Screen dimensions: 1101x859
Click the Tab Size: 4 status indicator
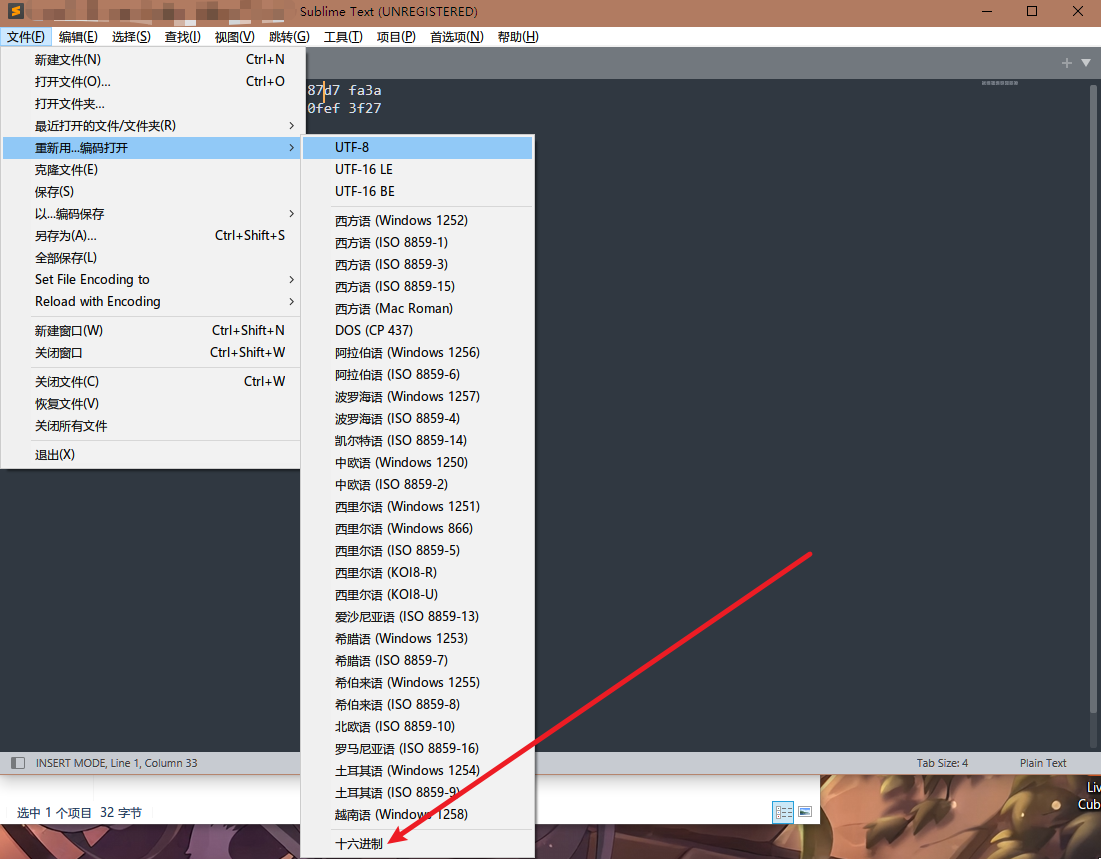coord(942,763)
